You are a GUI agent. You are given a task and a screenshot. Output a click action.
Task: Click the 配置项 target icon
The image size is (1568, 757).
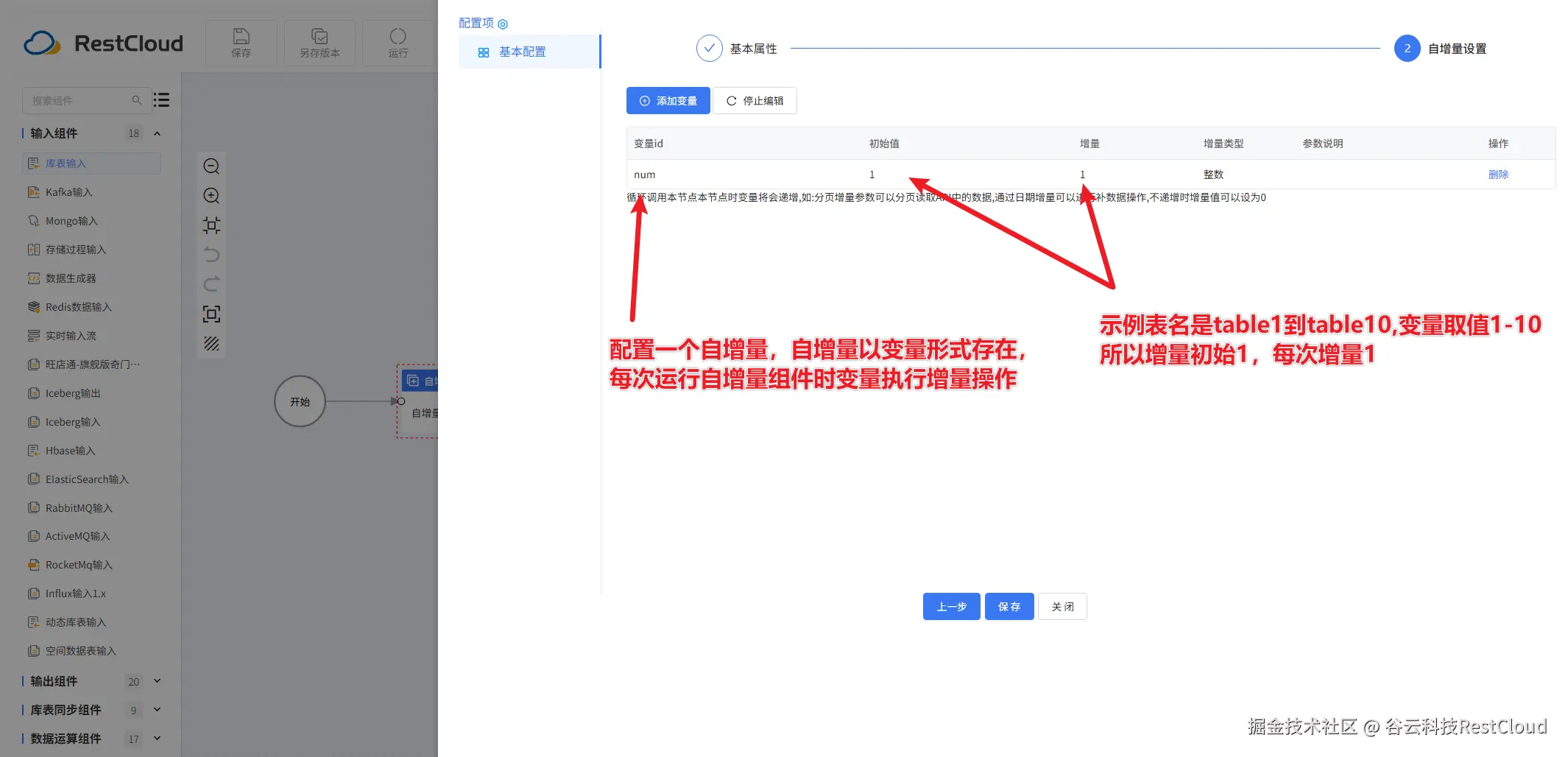pyautogui.click(x=503, y=24)
